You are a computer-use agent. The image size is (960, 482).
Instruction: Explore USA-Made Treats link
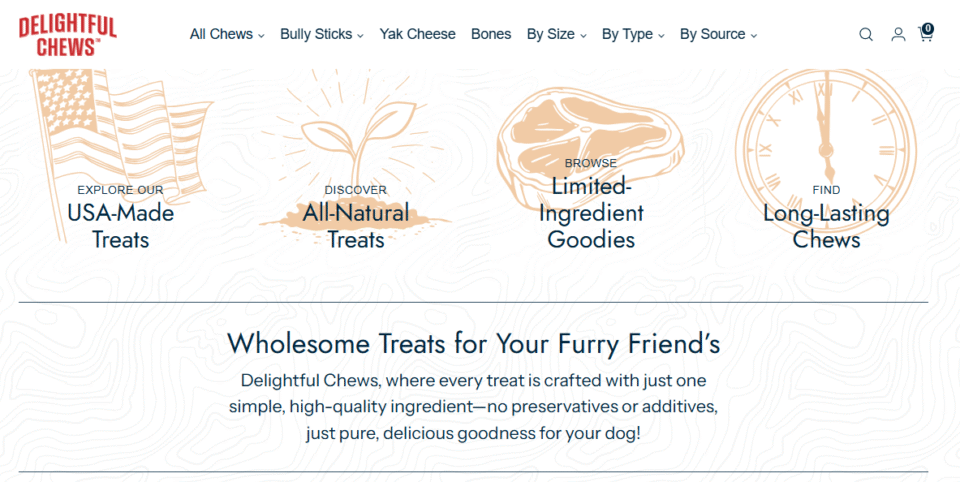(x=121, y=226)
